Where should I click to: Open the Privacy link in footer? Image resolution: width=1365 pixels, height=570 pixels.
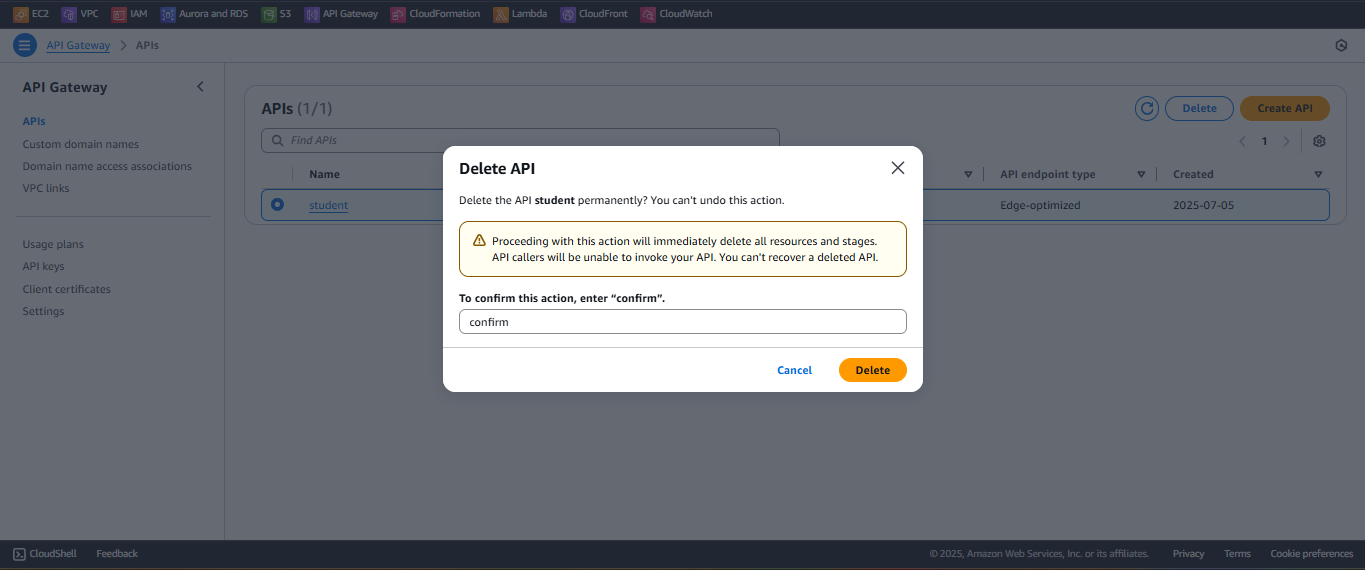pyautogui.click(x=1189, y=553)
